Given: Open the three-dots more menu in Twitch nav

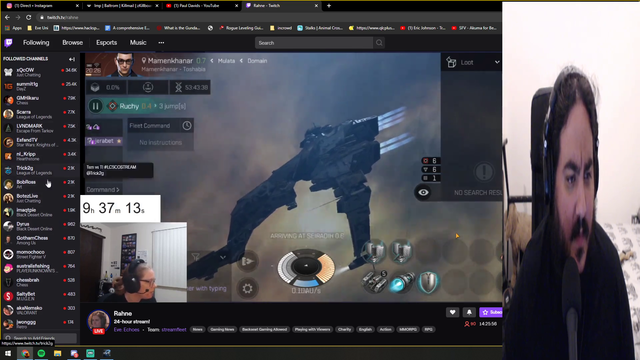Looking at the screenshot, I should click(161, 42).
